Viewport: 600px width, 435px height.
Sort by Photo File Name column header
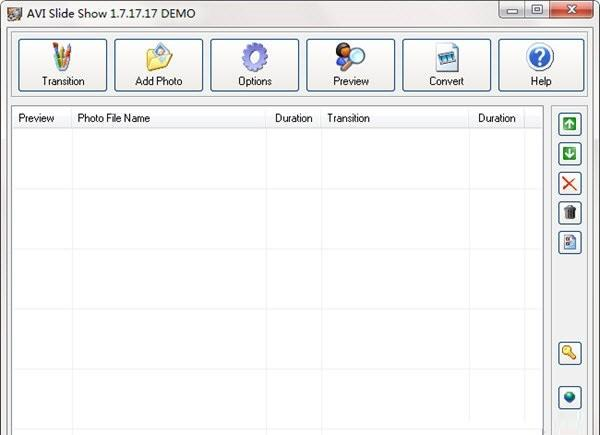click(x=168, y=118)
